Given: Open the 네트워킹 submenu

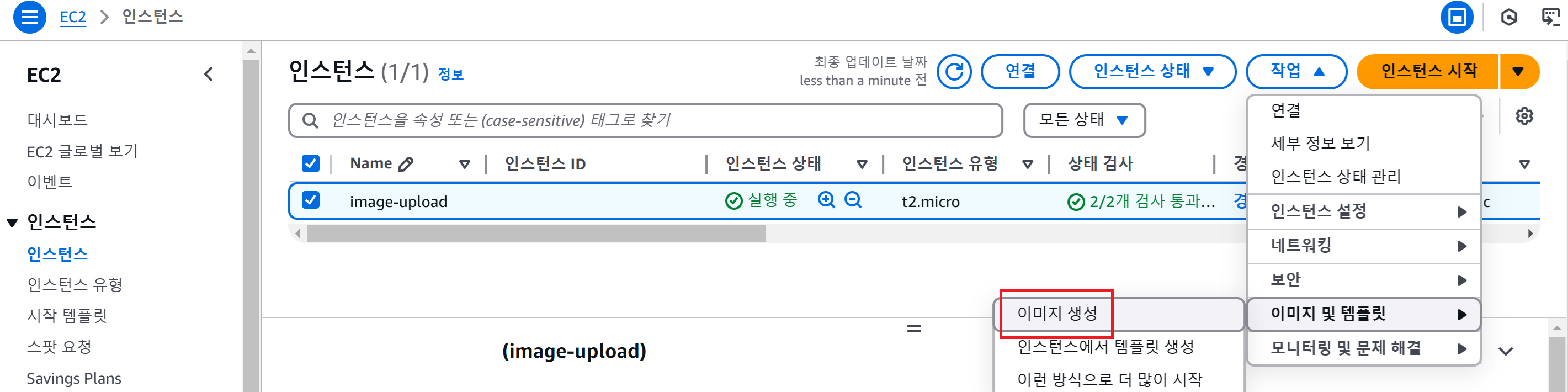Looking at the screenshot, I should (1363, 246).
